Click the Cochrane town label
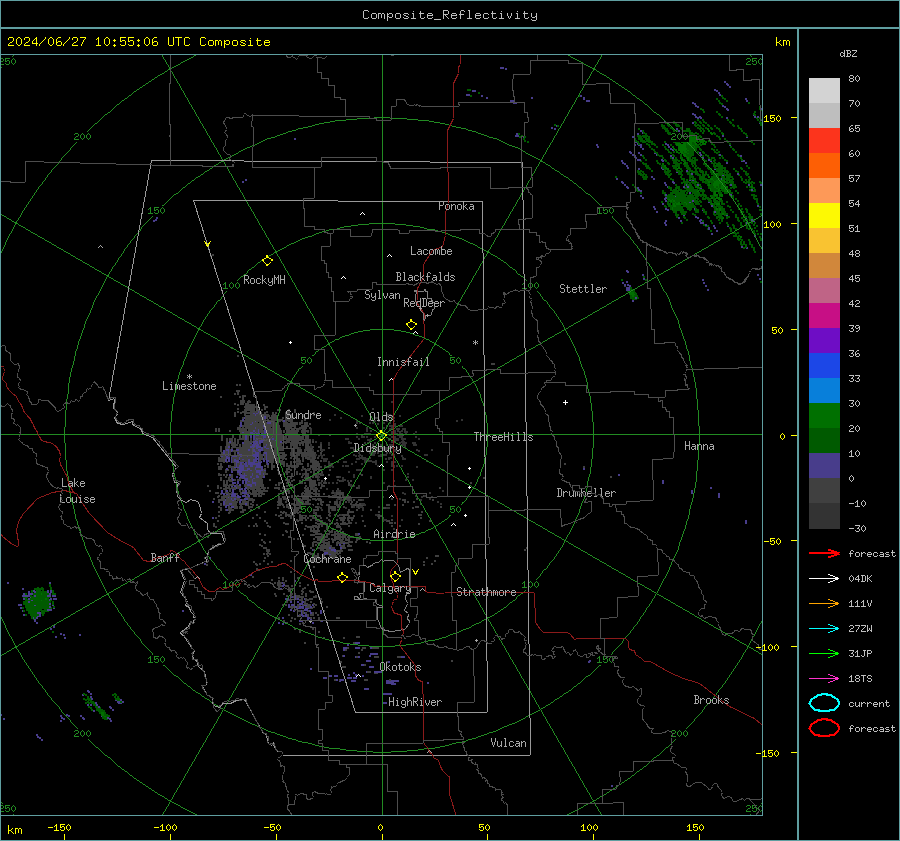 pyautogui.click(x=327, y=559)
